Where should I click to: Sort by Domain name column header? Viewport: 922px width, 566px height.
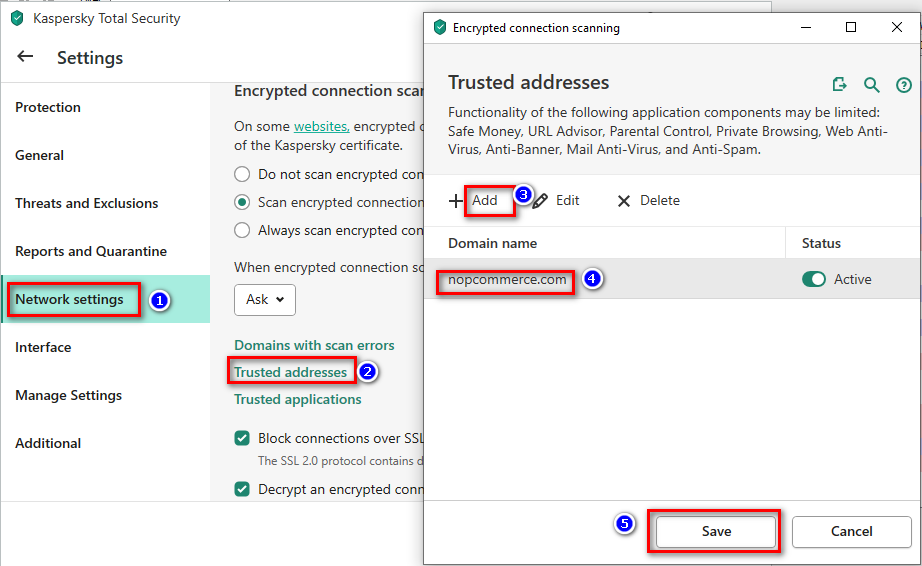(492, 243)
